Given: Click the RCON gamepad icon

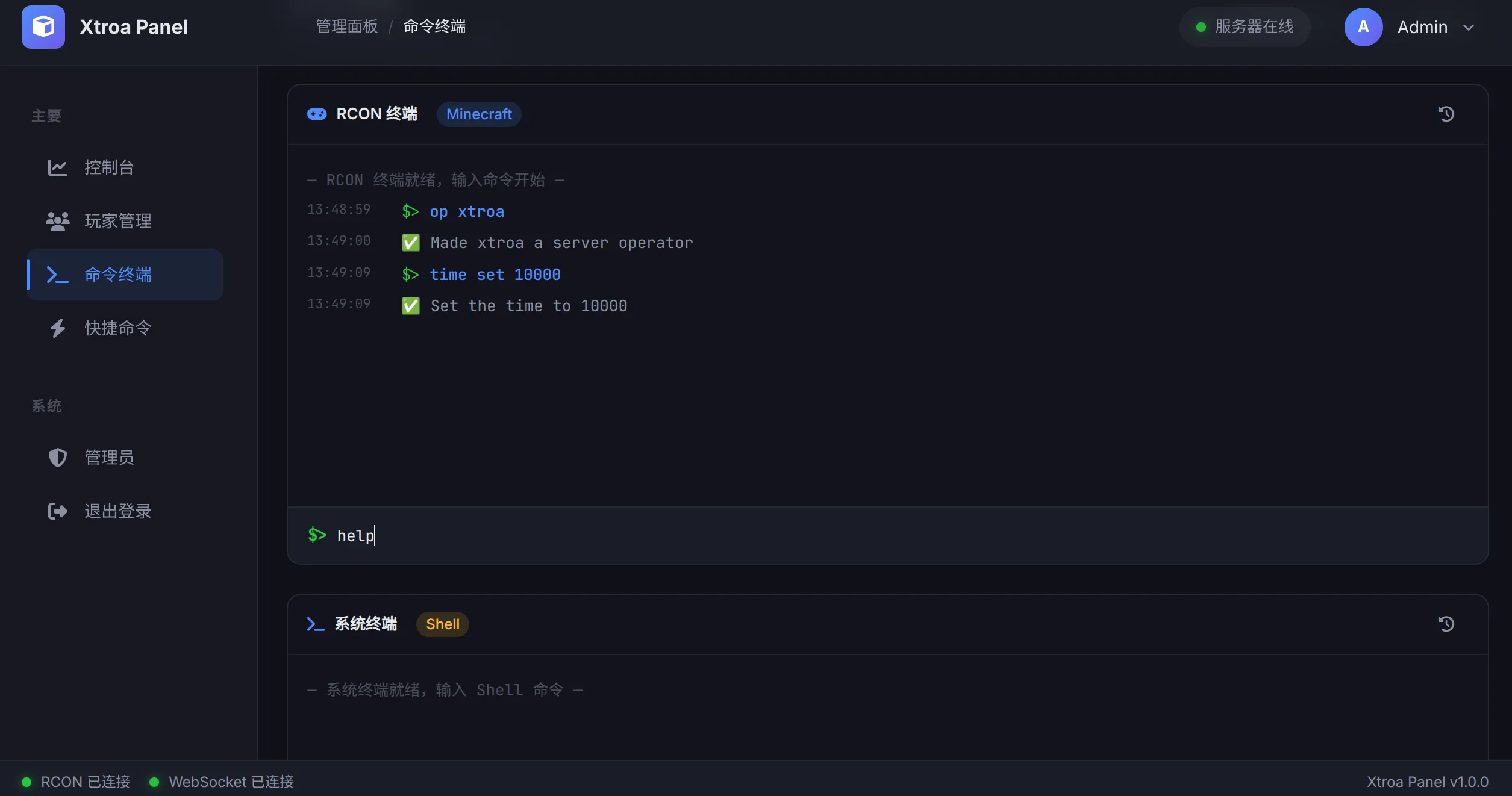Looking at the screenshot, I should [x=317, y=114].
